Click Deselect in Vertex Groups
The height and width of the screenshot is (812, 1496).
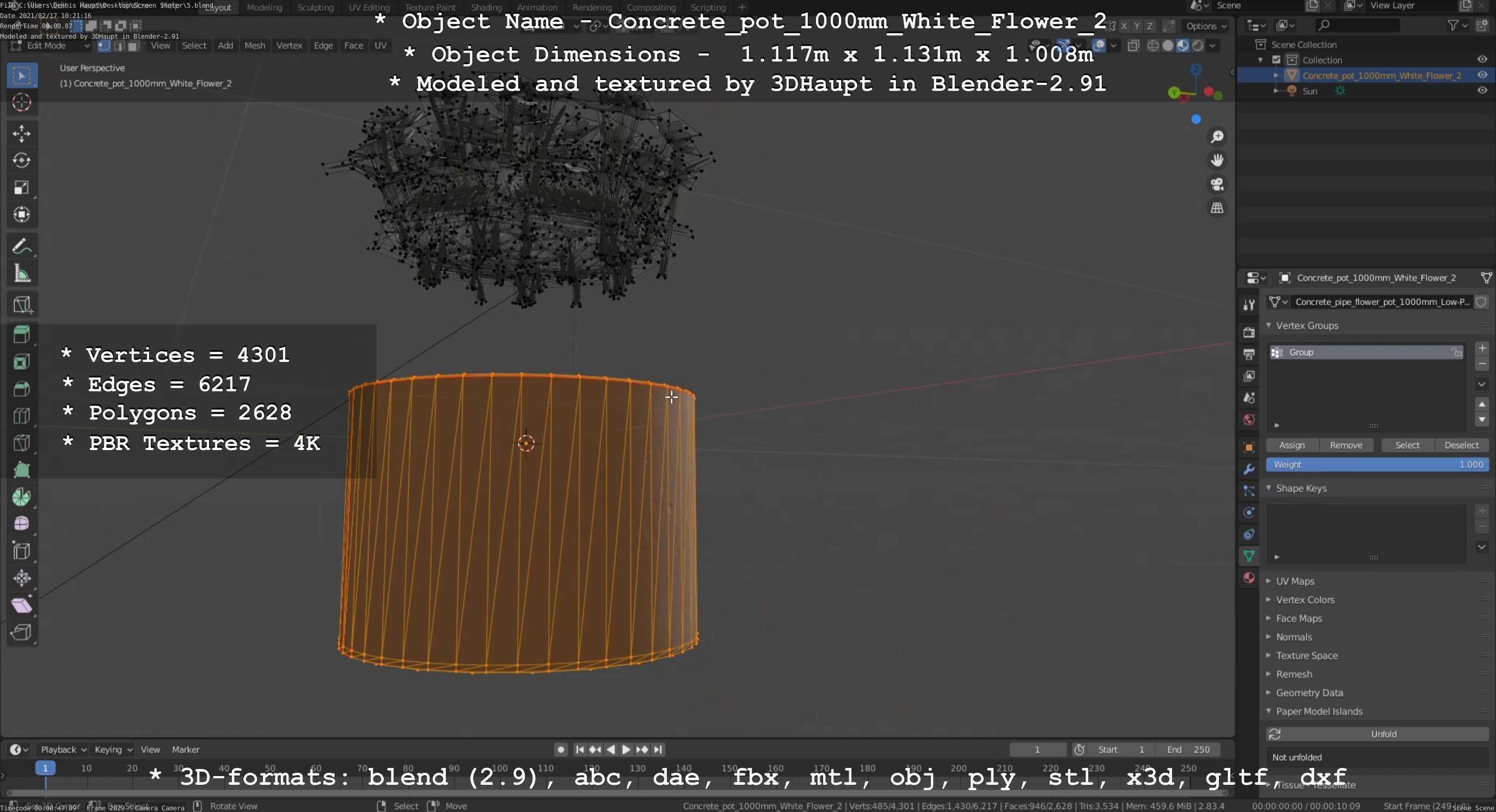click(x=1462, y=445)
